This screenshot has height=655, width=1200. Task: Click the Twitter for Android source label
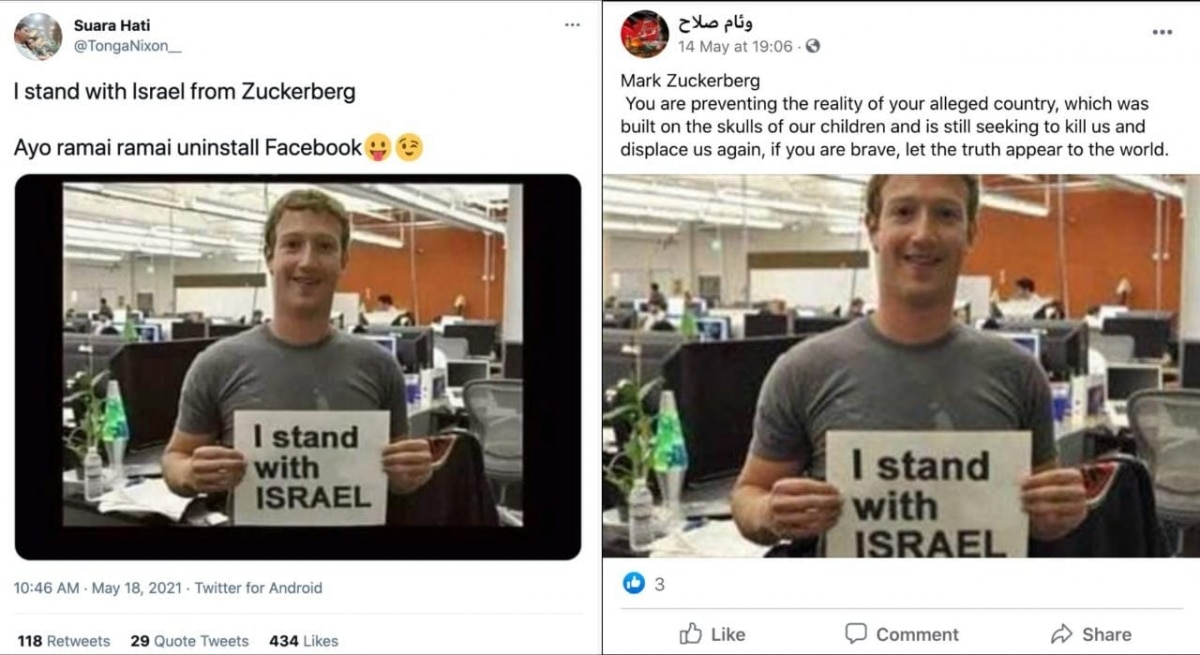[258, 588]
